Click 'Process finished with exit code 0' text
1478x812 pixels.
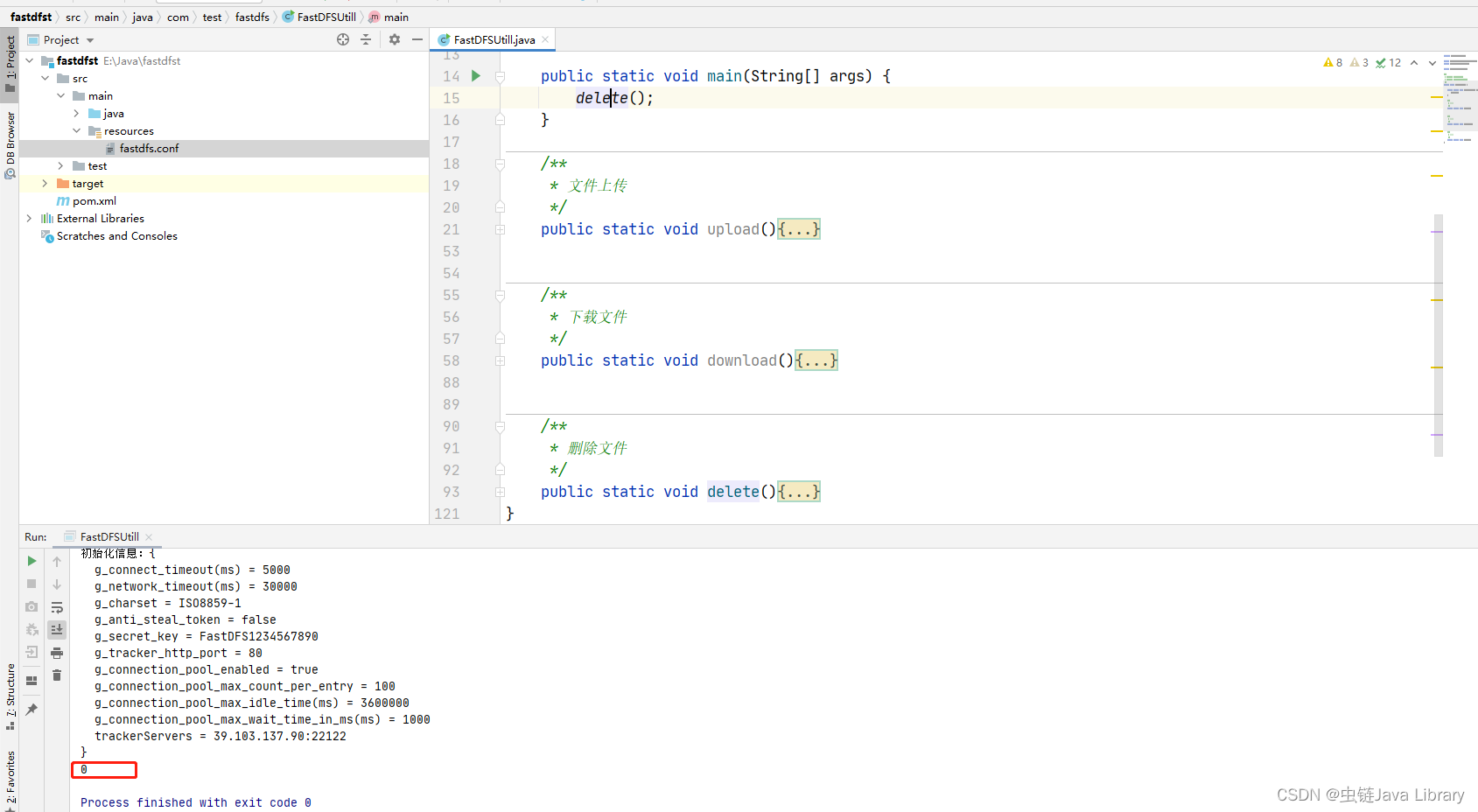pyautogui.click(x=196, y=802)
